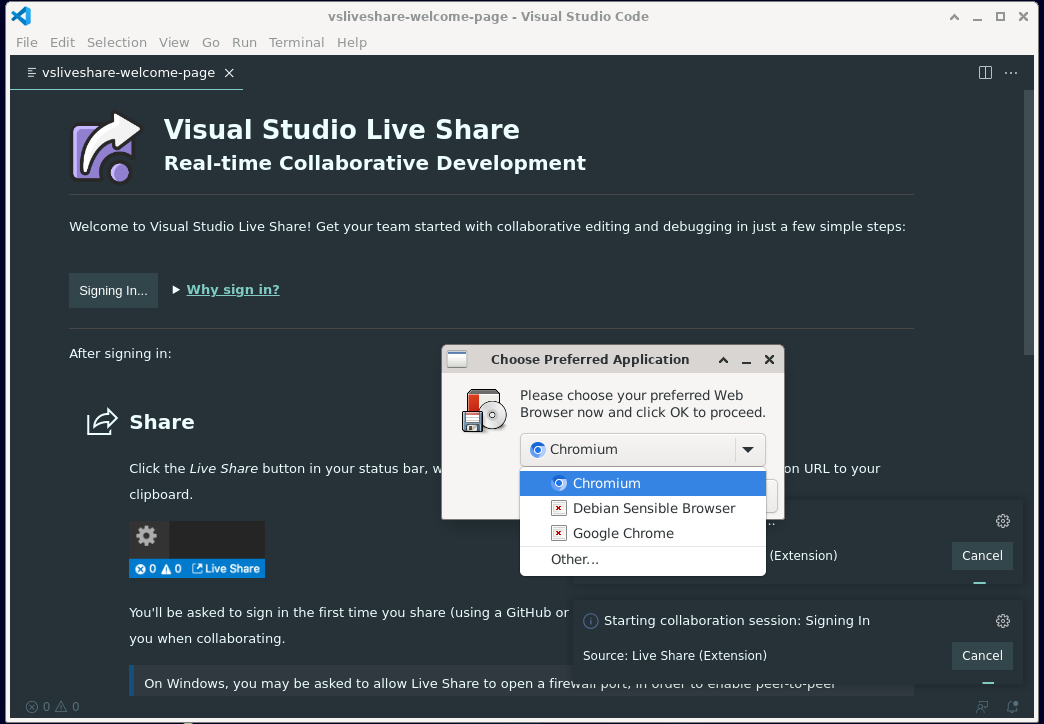Viewport: 1044px width, 724px height.
Task: Click the window menu icon of the Choose Preferred Application dialog
Action: 457,360
